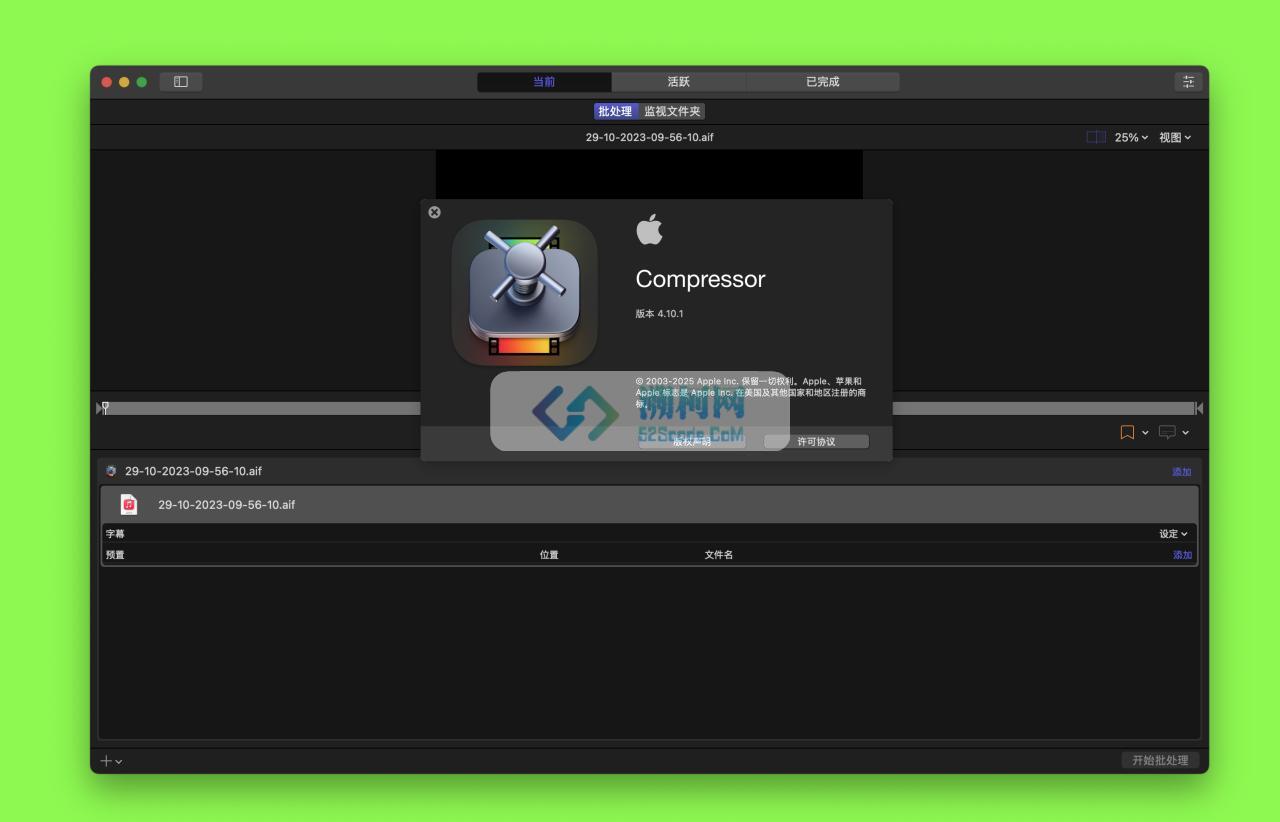Click the 字幕 label
The height and width of the screenshot is (822, 1280).
pos(116,534)
